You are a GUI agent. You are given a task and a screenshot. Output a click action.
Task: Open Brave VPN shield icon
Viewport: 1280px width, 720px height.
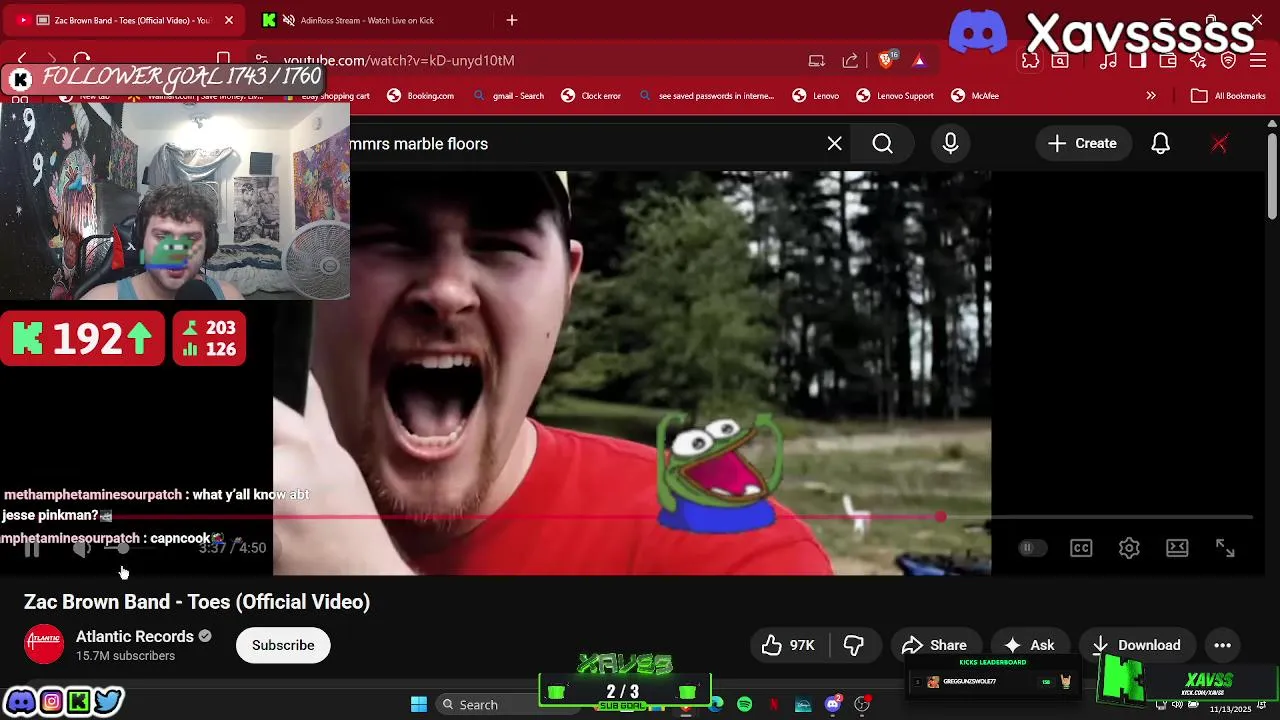tap(1228, 61)
